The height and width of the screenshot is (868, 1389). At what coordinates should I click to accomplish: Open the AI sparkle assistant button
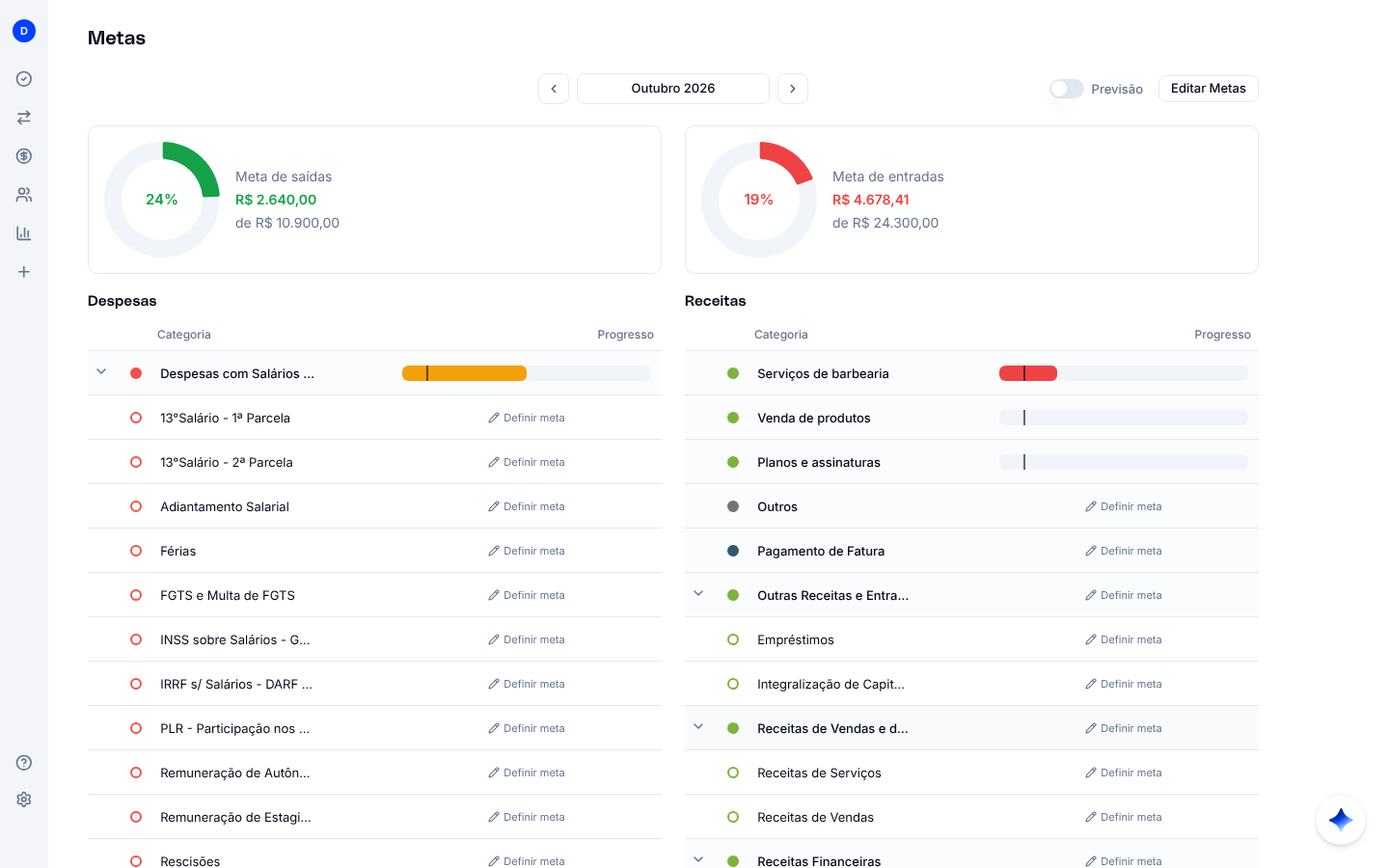click(1341, 820)
